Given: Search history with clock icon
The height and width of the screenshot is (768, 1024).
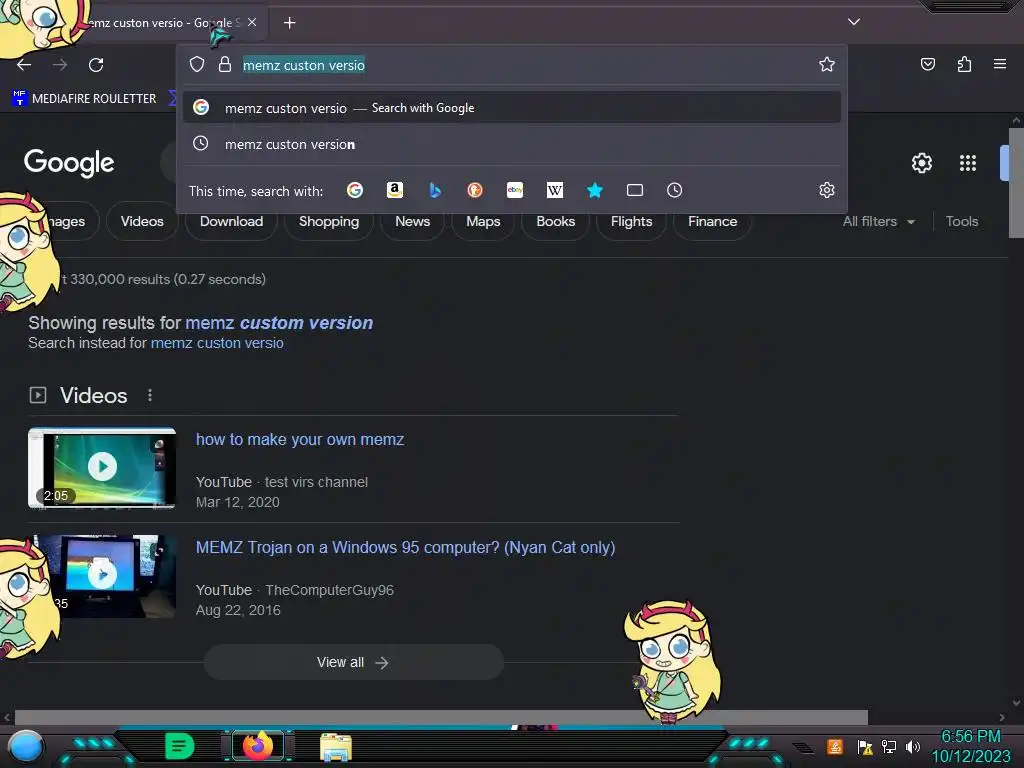Looking at the screenshot, I should [675, 190].
